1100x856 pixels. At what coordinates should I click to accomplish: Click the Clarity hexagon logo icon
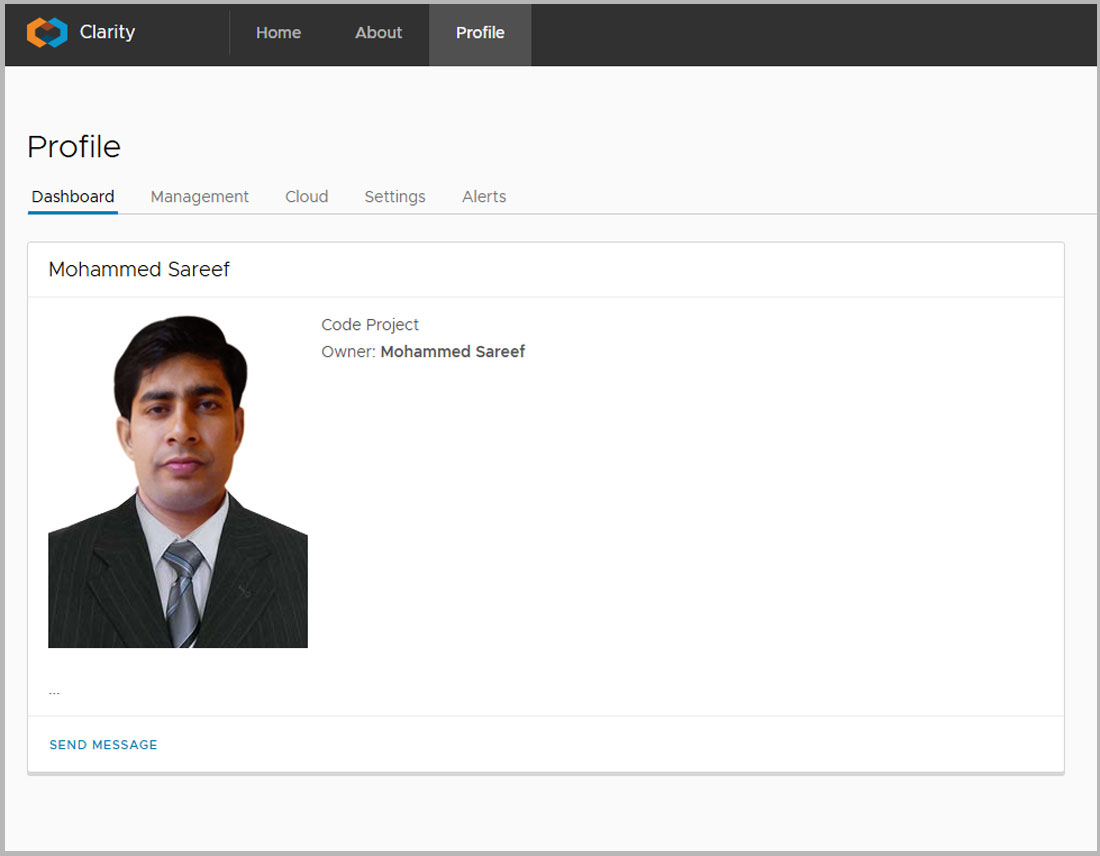click(46, 33)
